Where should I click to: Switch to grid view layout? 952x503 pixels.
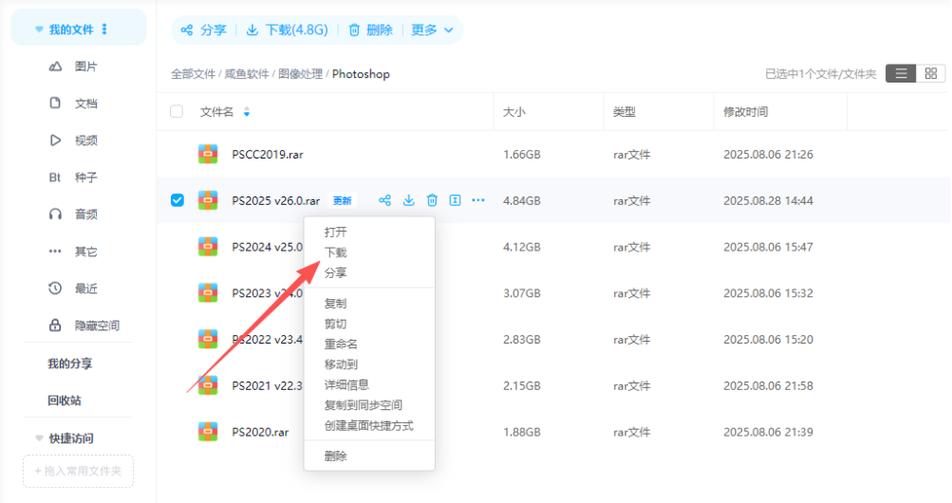(x=931, y=74)
